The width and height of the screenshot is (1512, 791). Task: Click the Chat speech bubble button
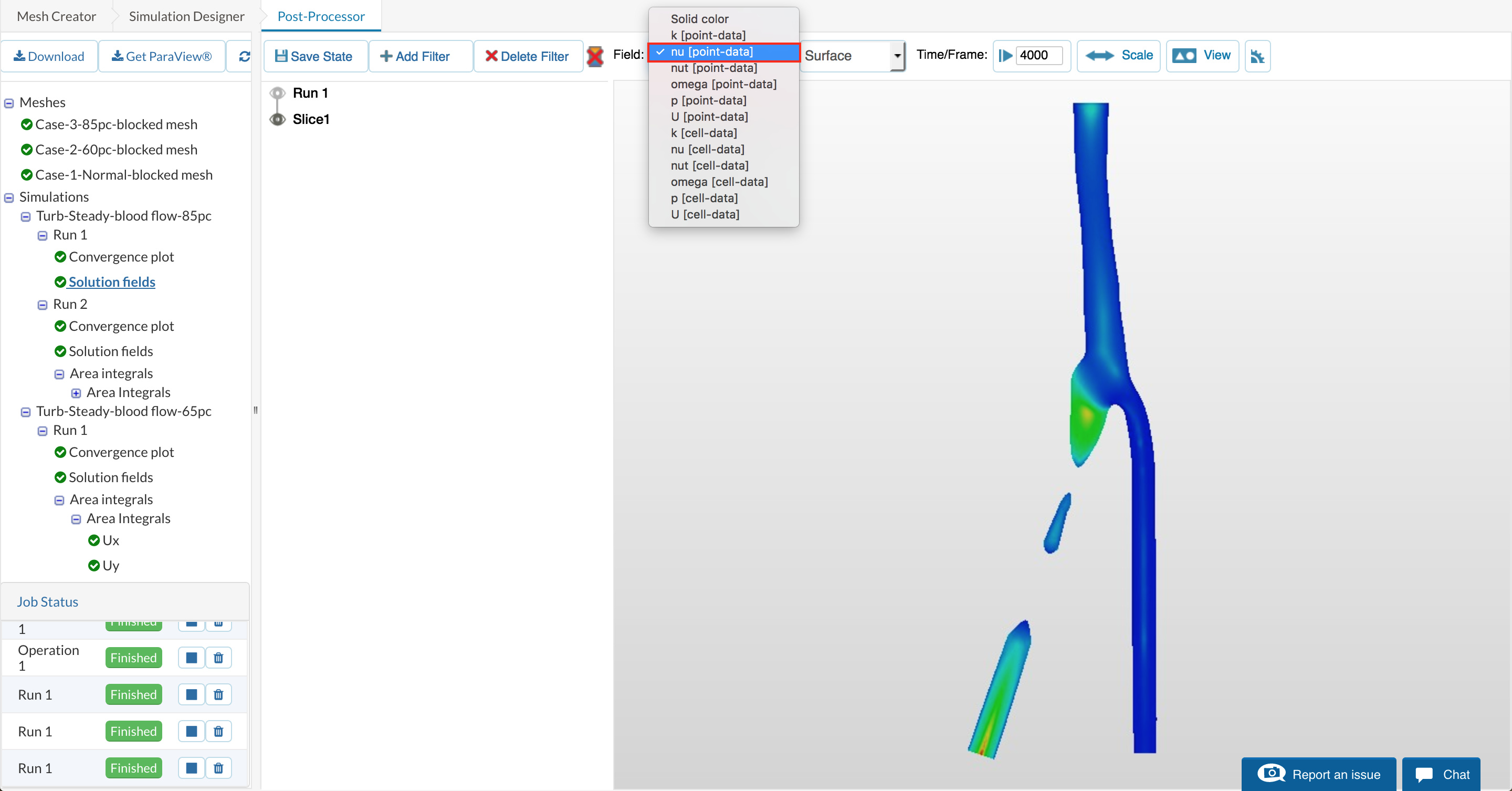(1441, 775)
